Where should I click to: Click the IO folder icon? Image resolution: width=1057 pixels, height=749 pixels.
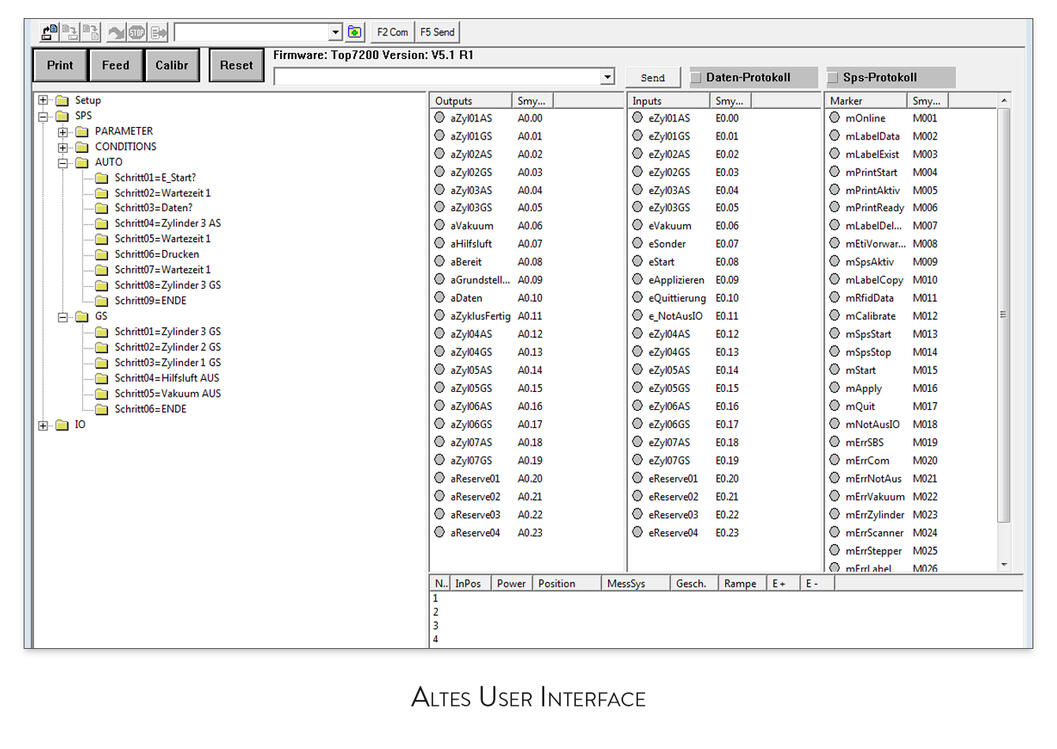point(62,425)
